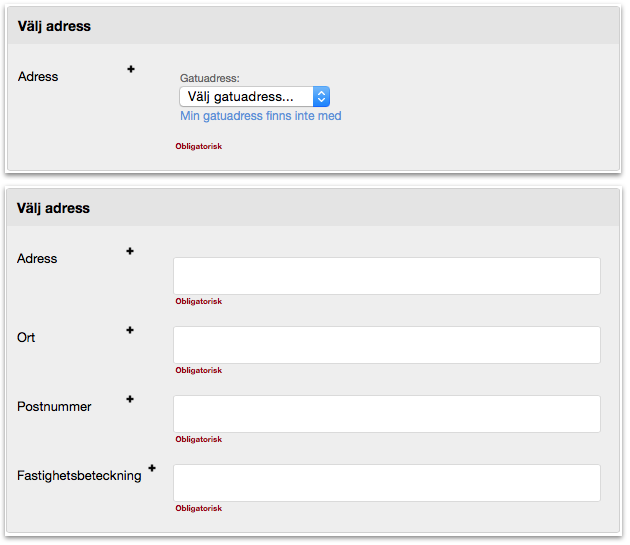This screenshot has height=545, width=630.
Task: Click the Ort field label
Action: tap(26, 338)
